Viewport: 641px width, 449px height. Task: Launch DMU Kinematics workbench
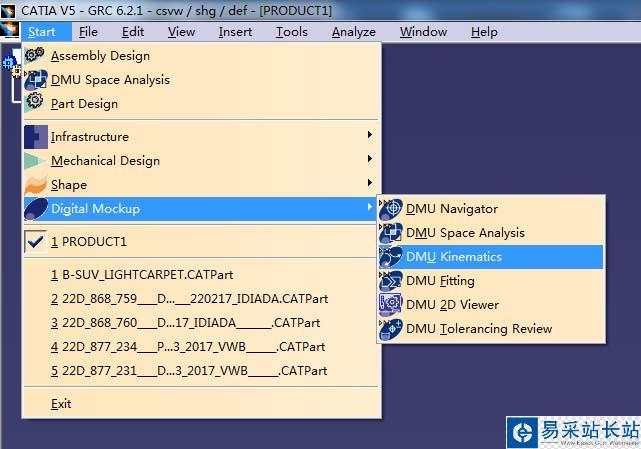[x=491, y=257]
